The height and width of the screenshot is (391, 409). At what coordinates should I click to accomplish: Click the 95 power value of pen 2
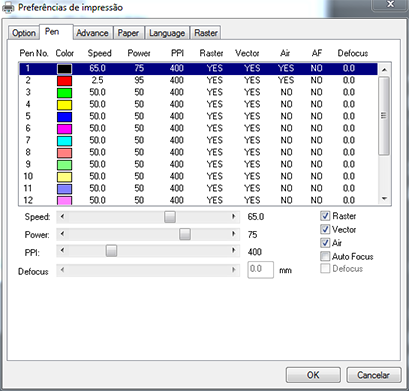pos(139,80)
